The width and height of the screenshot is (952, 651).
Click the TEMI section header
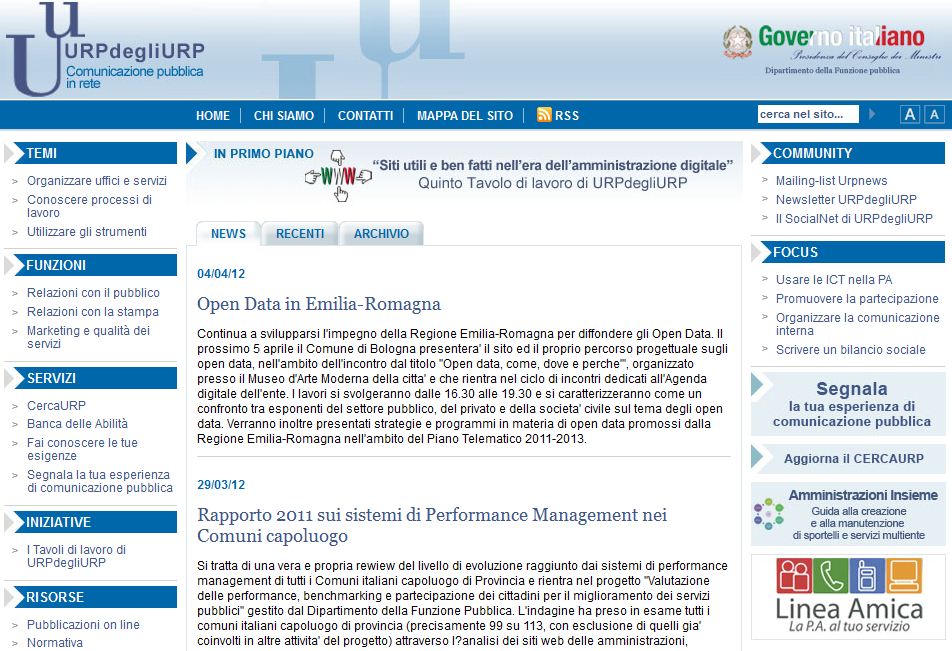pos(90,153)
